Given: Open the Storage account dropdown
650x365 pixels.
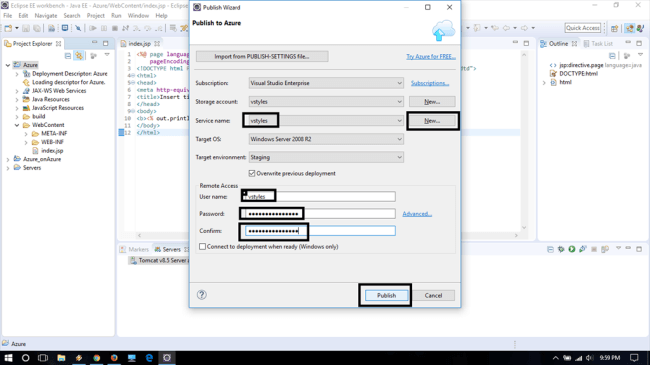Looking at the screenshot, I should (326, 102).
